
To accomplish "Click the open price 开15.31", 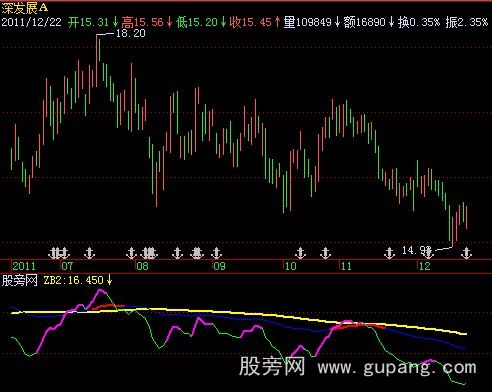I will [x=88, y=22].
